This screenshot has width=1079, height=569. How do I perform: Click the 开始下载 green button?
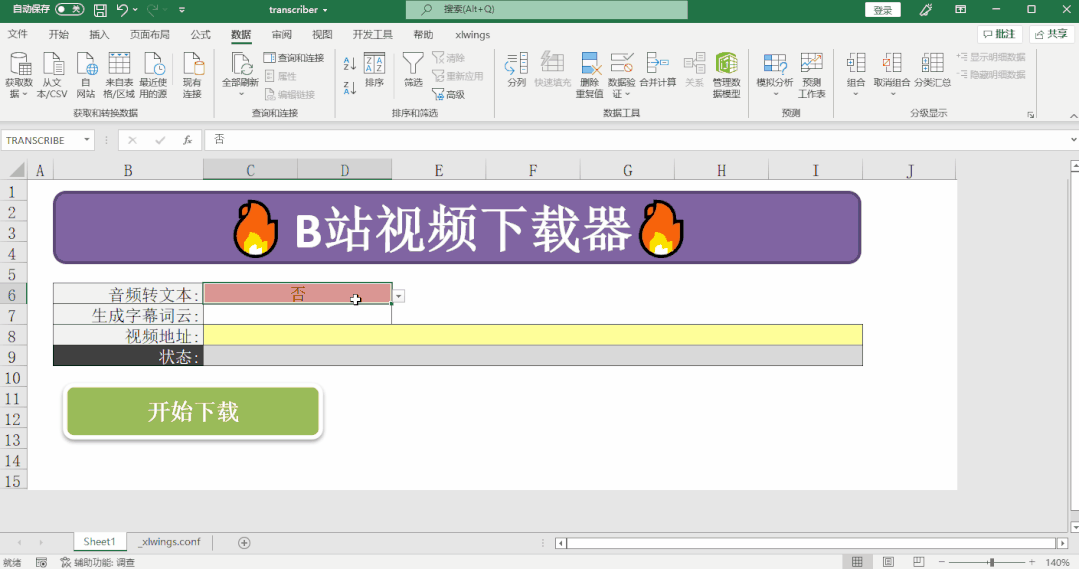pos(193,411)
